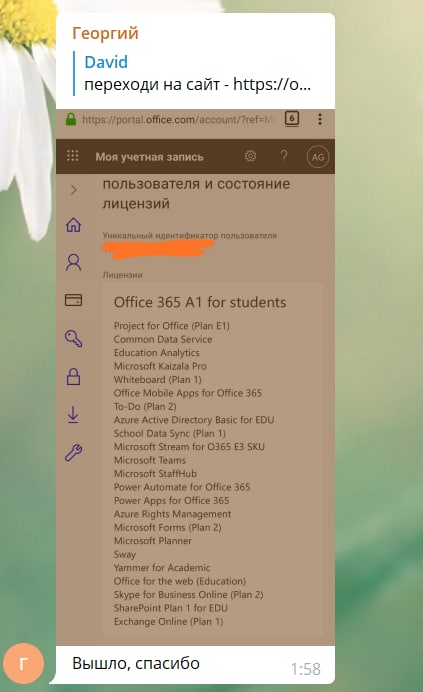Click the 1:58 message timestamp
The width and height of the screenshot is (423, 692).
pyautogui.click(x=306, y=669)
